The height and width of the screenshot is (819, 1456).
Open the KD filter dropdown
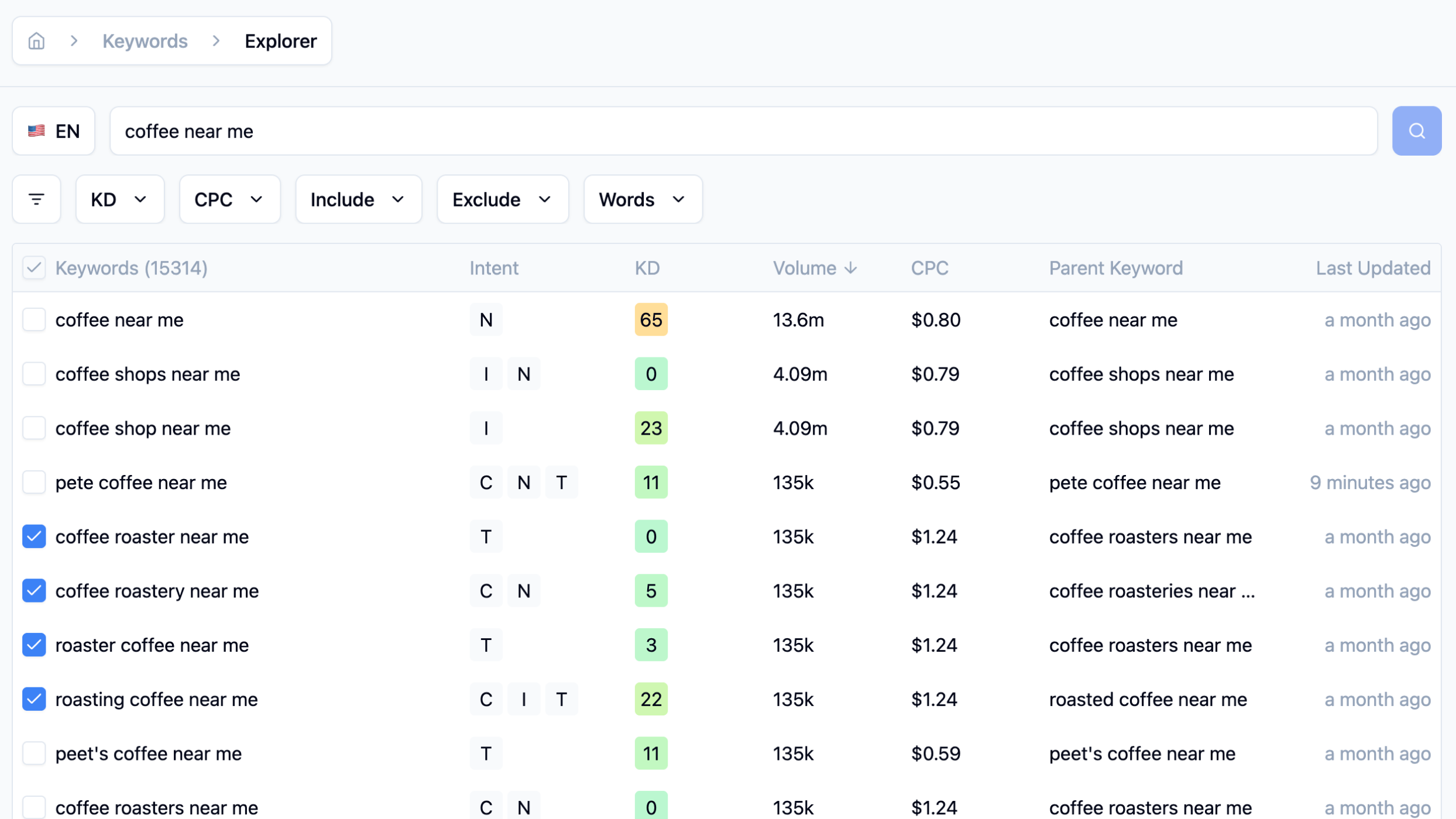(x=119, y=199)
